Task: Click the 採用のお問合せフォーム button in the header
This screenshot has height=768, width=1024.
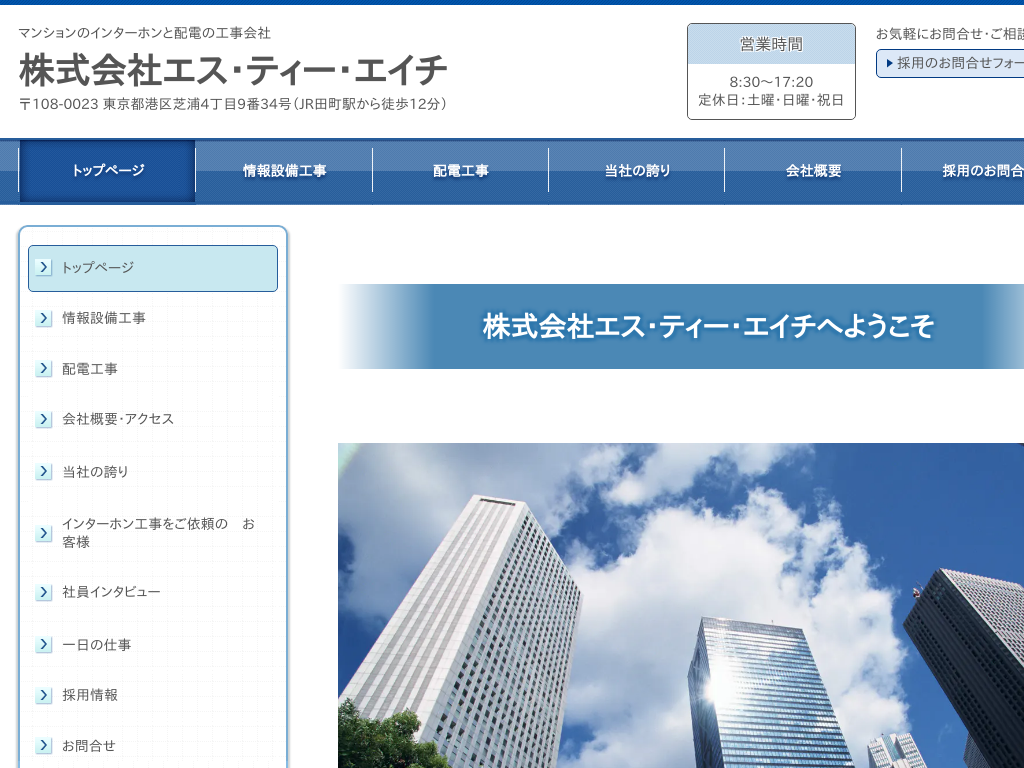Action: [x=950, y=63]
